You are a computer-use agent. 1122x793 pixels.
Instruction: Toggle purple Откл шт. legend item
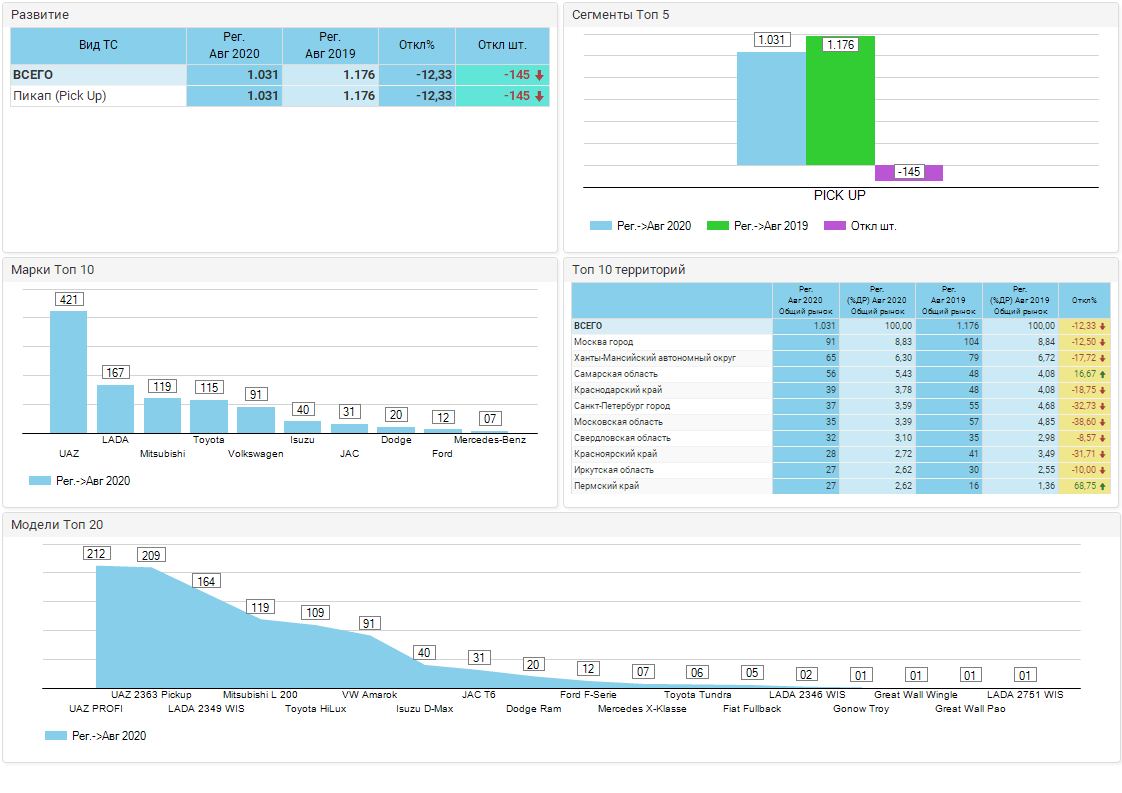[860, 226]
